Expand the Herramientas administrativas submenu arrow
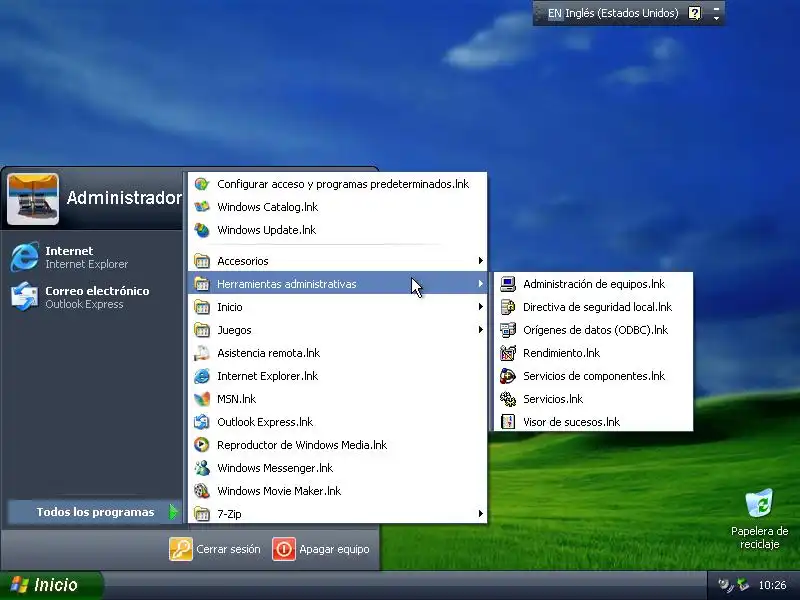Viewport: 800px width, 600px height. tap(481, 284)
